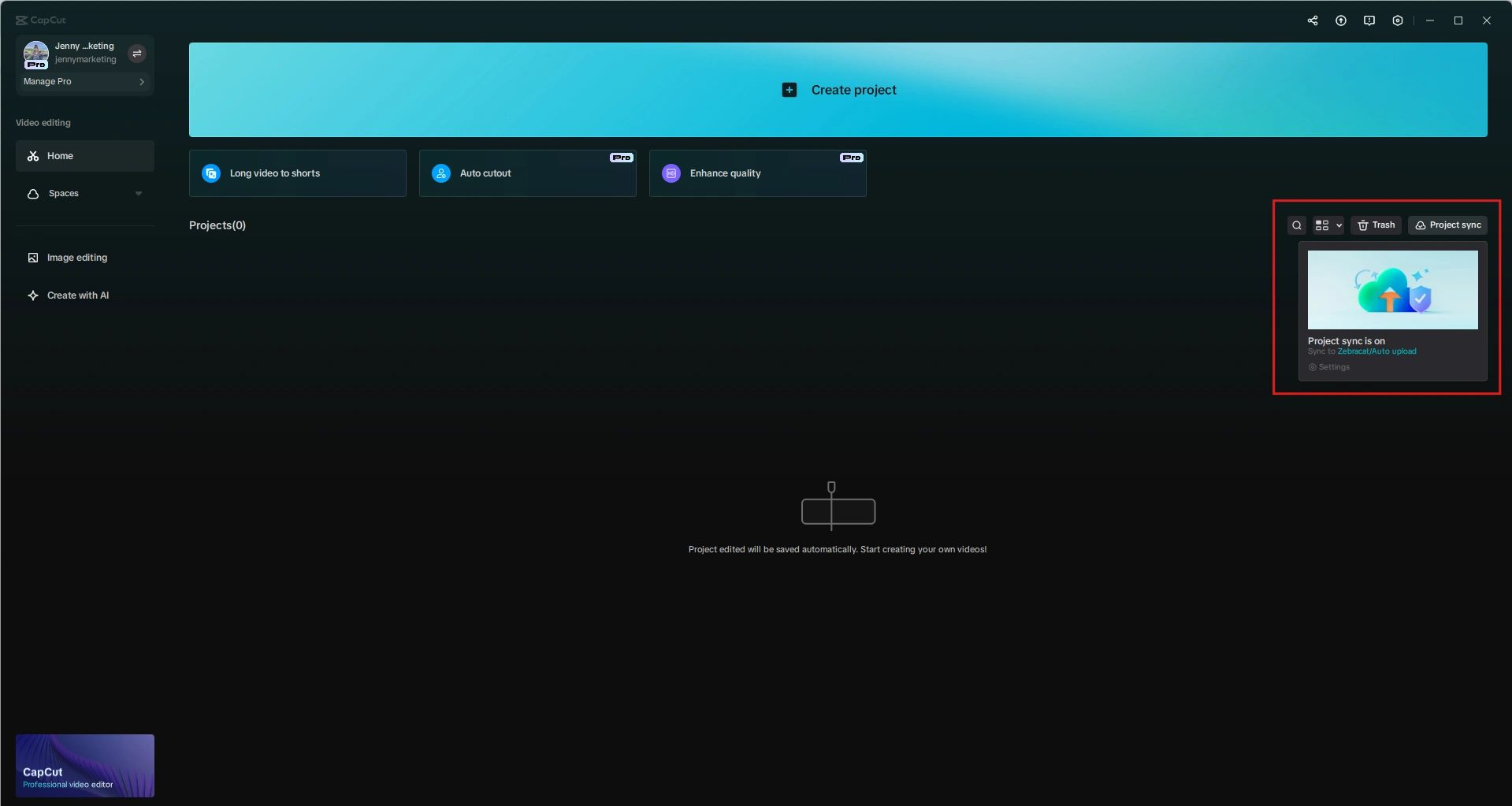Click the cloud sync illustration thumbnail

(x=1393, y=290)
